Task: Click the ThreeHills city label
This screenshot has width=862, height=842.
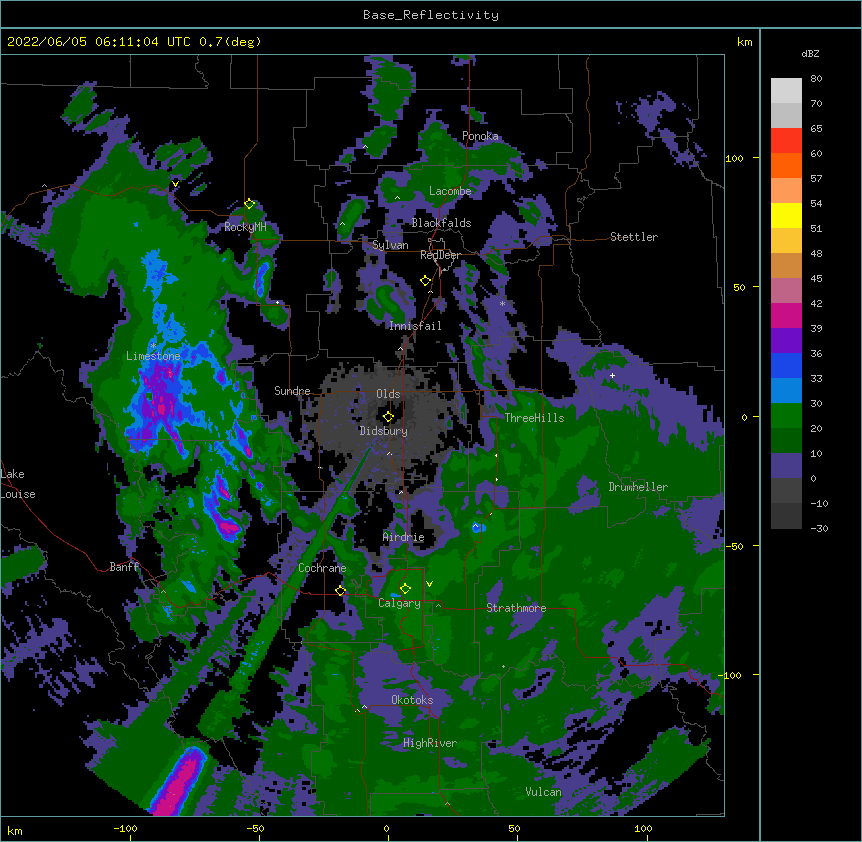Action: [x=534, y=418]
